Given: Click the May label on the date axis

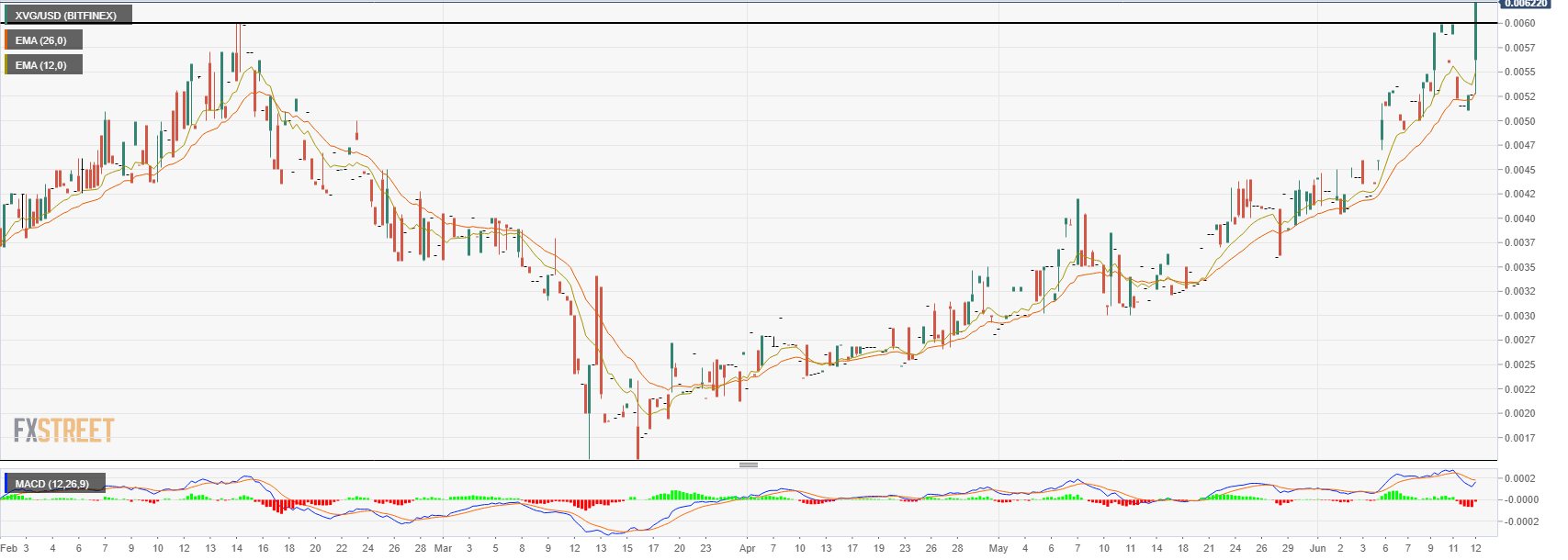Looking at the screenshot, I should tap(998, 548).
